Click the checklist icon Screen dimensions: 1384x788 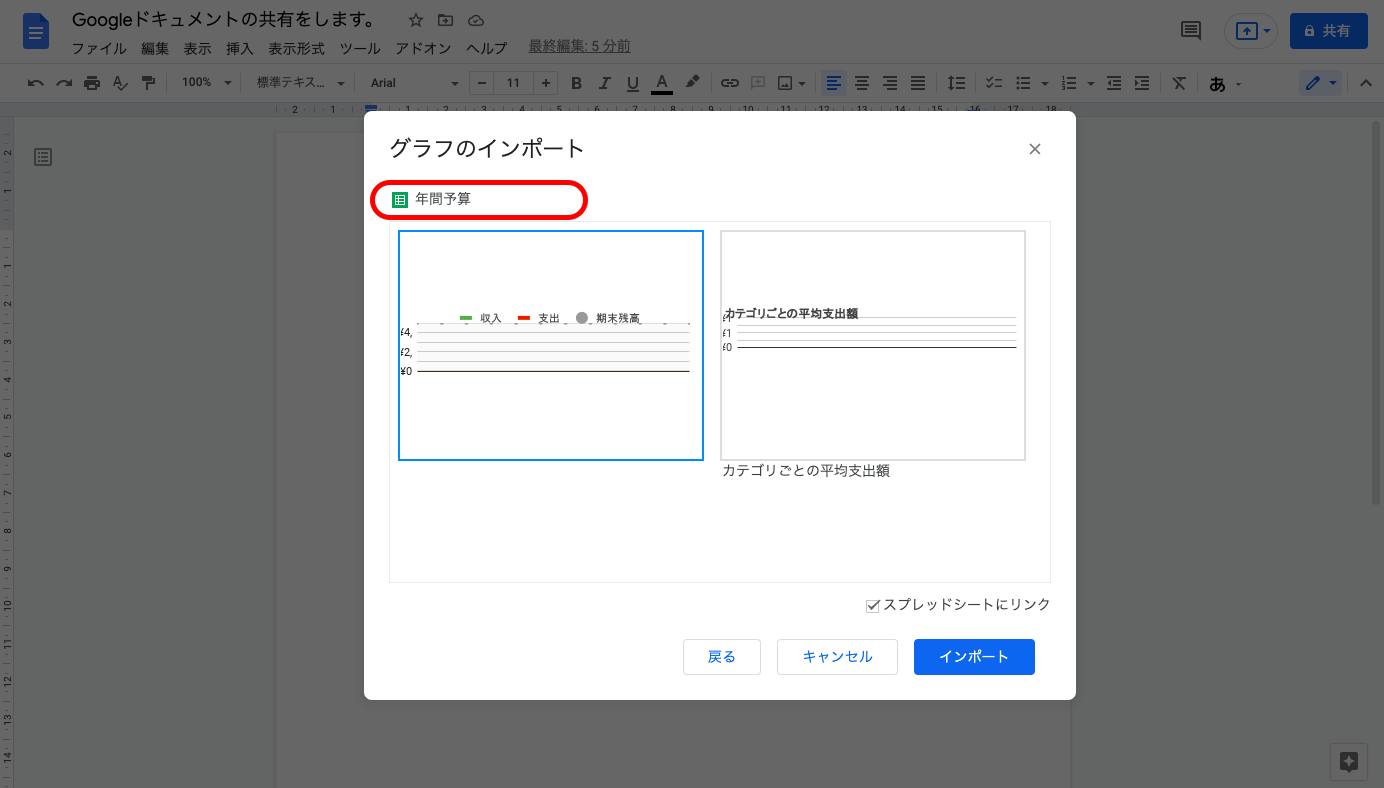pyautogui.click(x=994, y=83)
